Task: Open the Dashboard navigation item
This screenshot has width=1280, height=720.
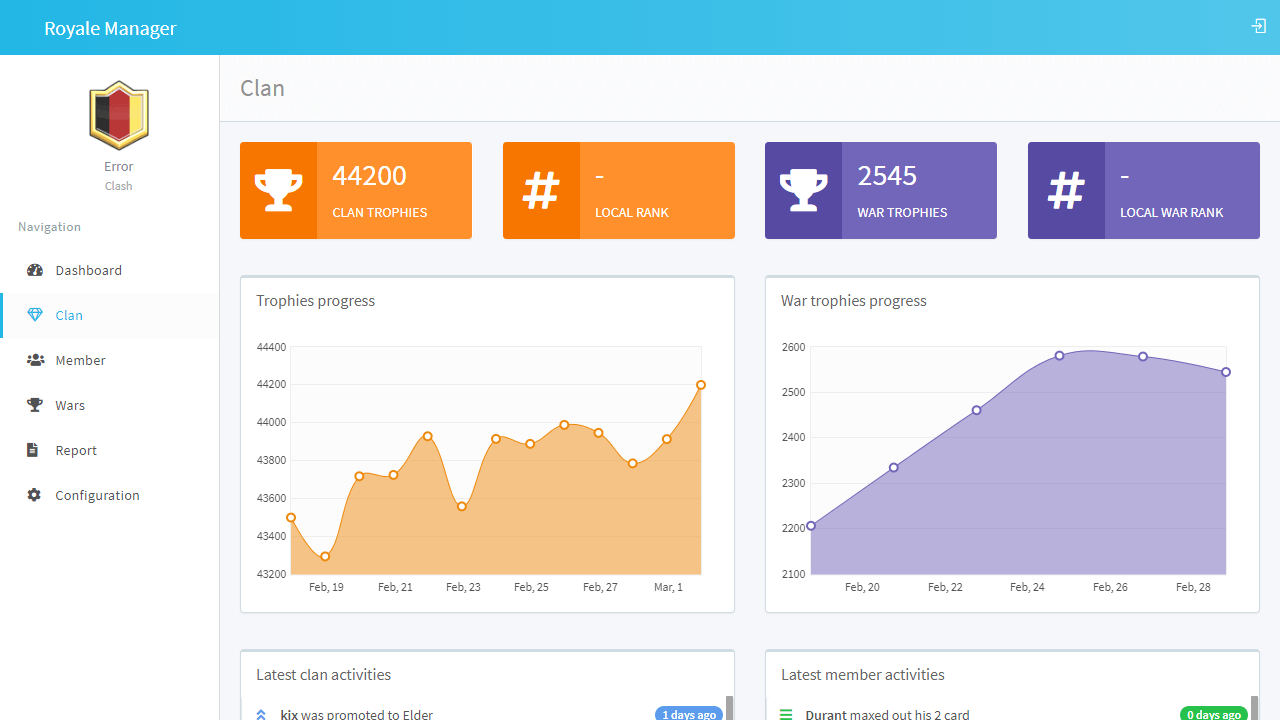Action: 88,270
